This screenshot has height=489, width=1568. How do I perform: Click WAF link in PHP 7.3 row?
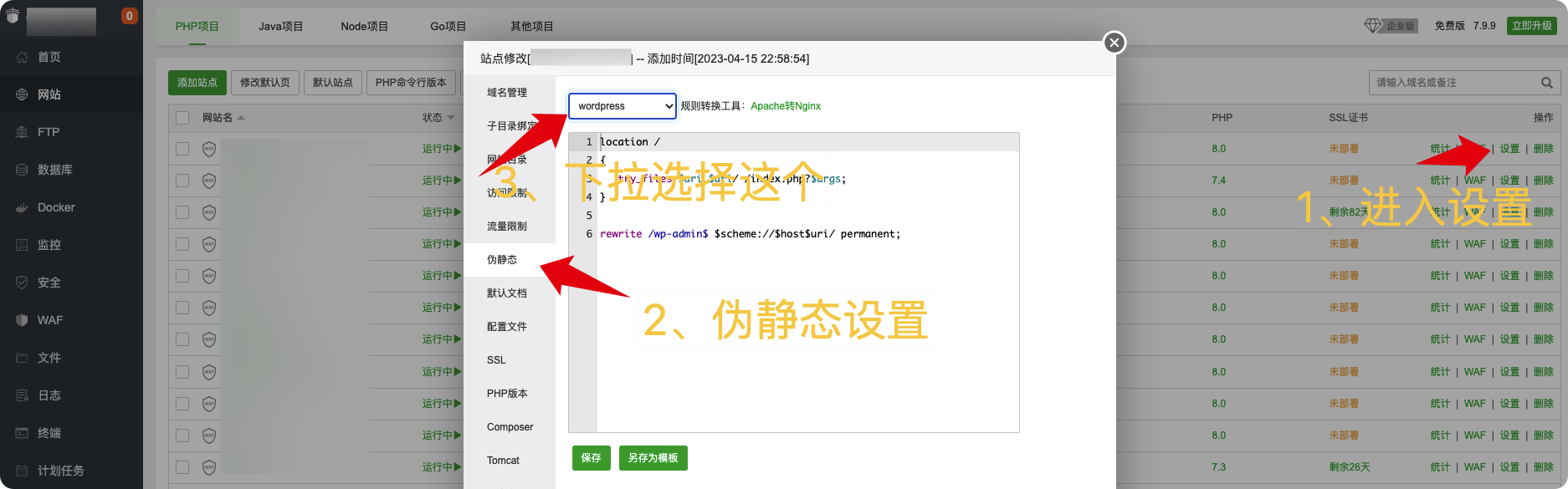pyautogui.click(x=1475, y=467)
